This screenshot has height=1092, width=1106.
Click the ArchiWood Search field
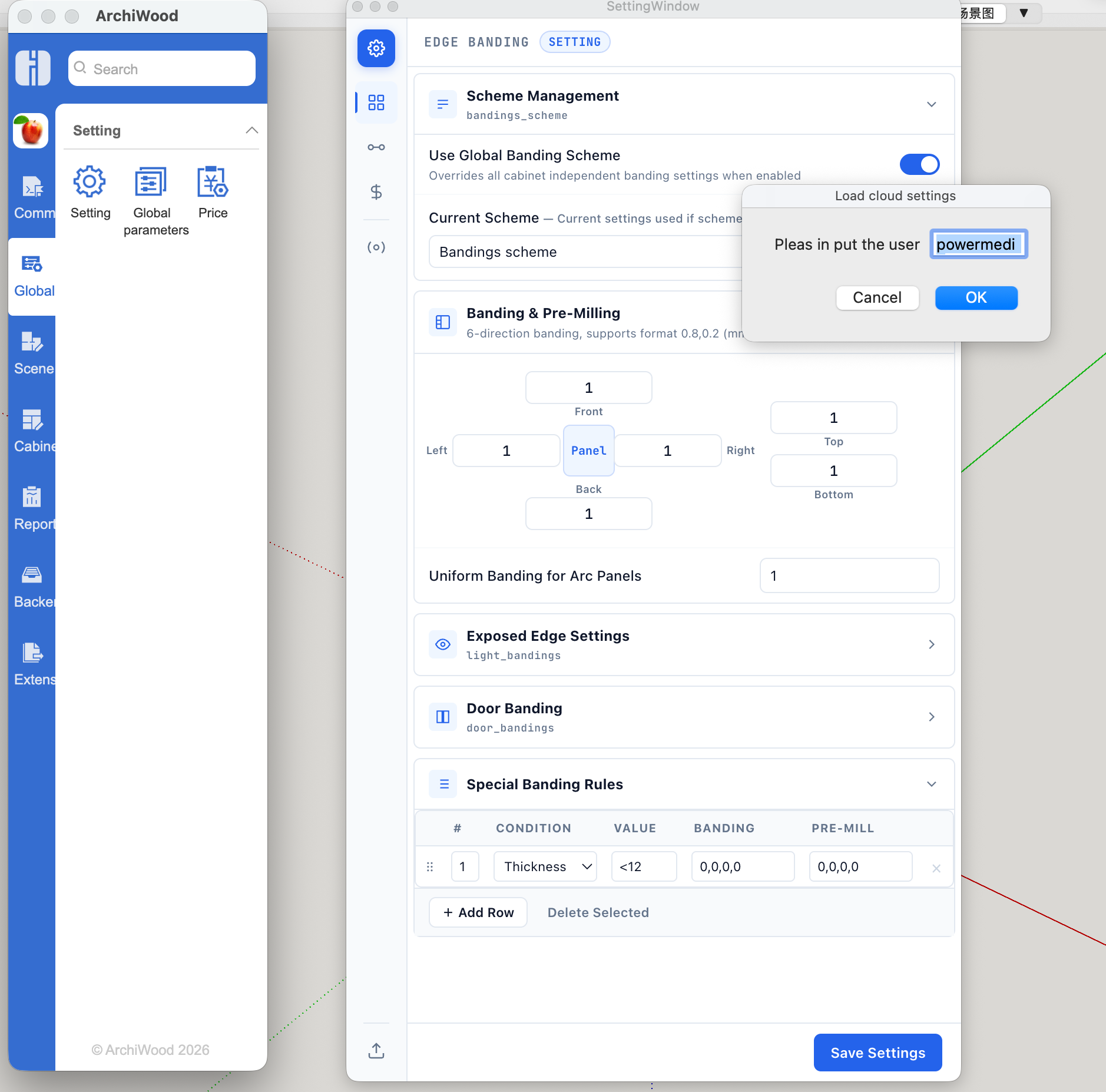162,68
